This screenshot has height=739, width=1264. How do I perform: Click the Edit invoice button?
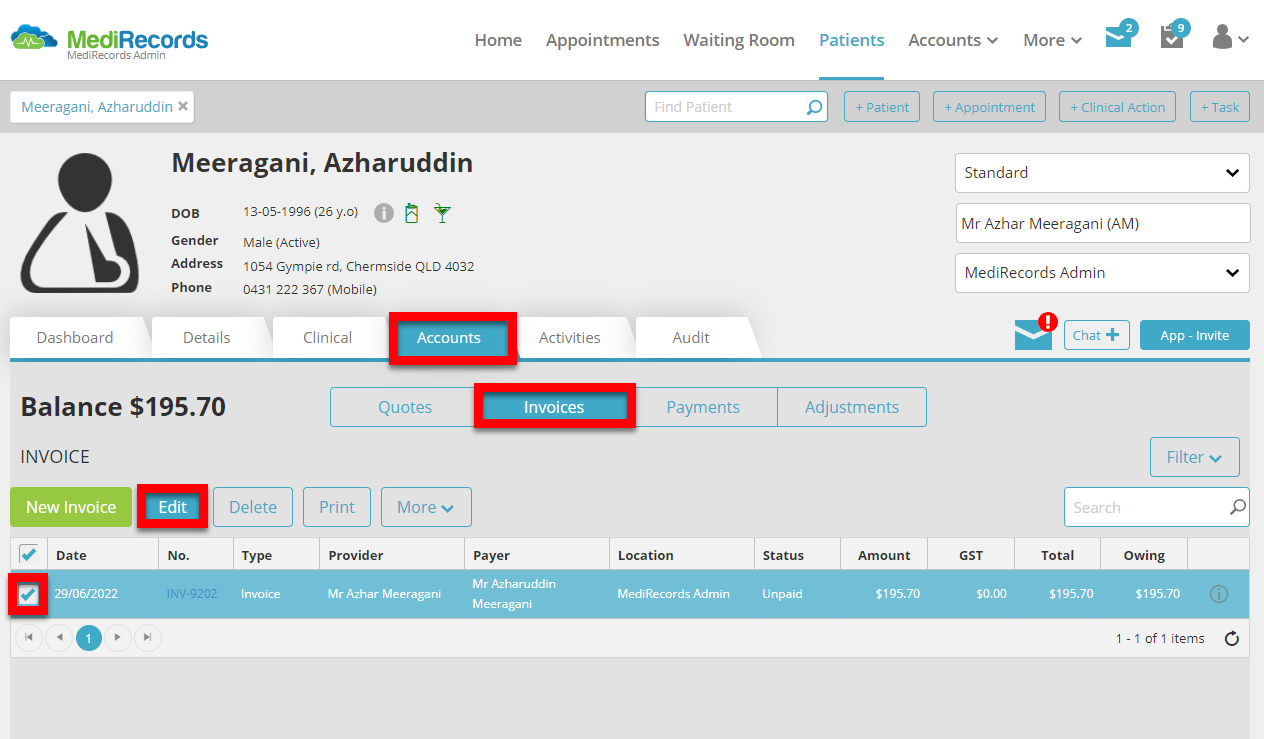pyautogui.click(x=173, y=507)
